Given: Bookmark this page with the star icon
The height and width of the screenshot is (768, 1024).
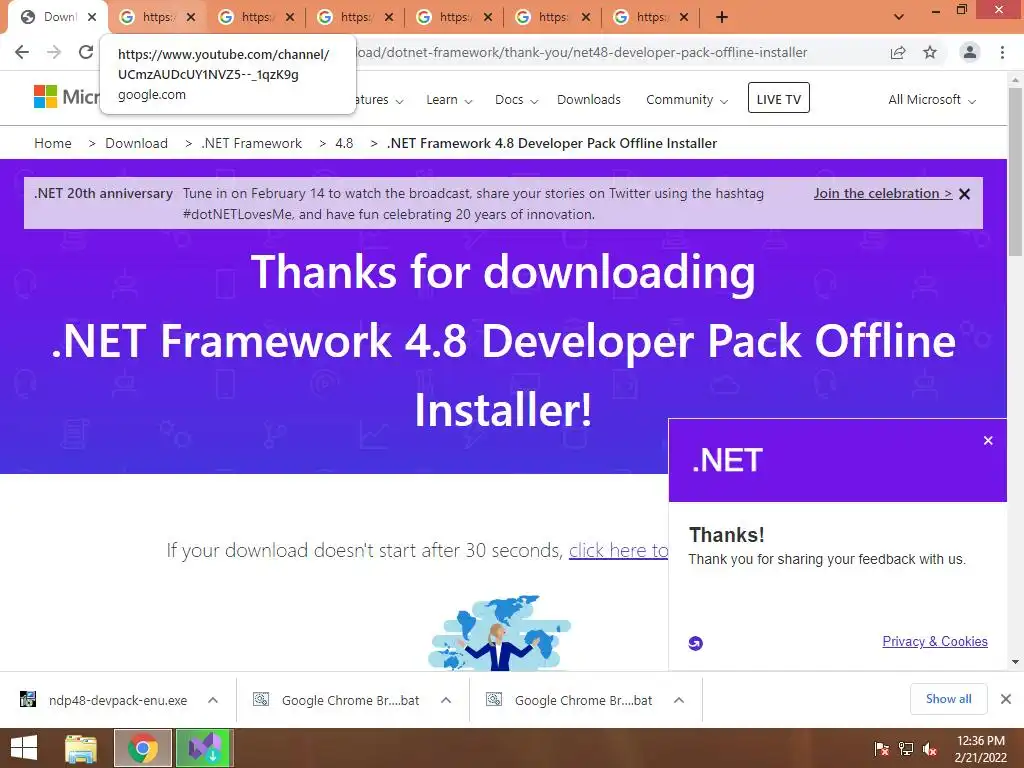Looking at the screenshot, I should pyautogui.click(x=930, y=52).
